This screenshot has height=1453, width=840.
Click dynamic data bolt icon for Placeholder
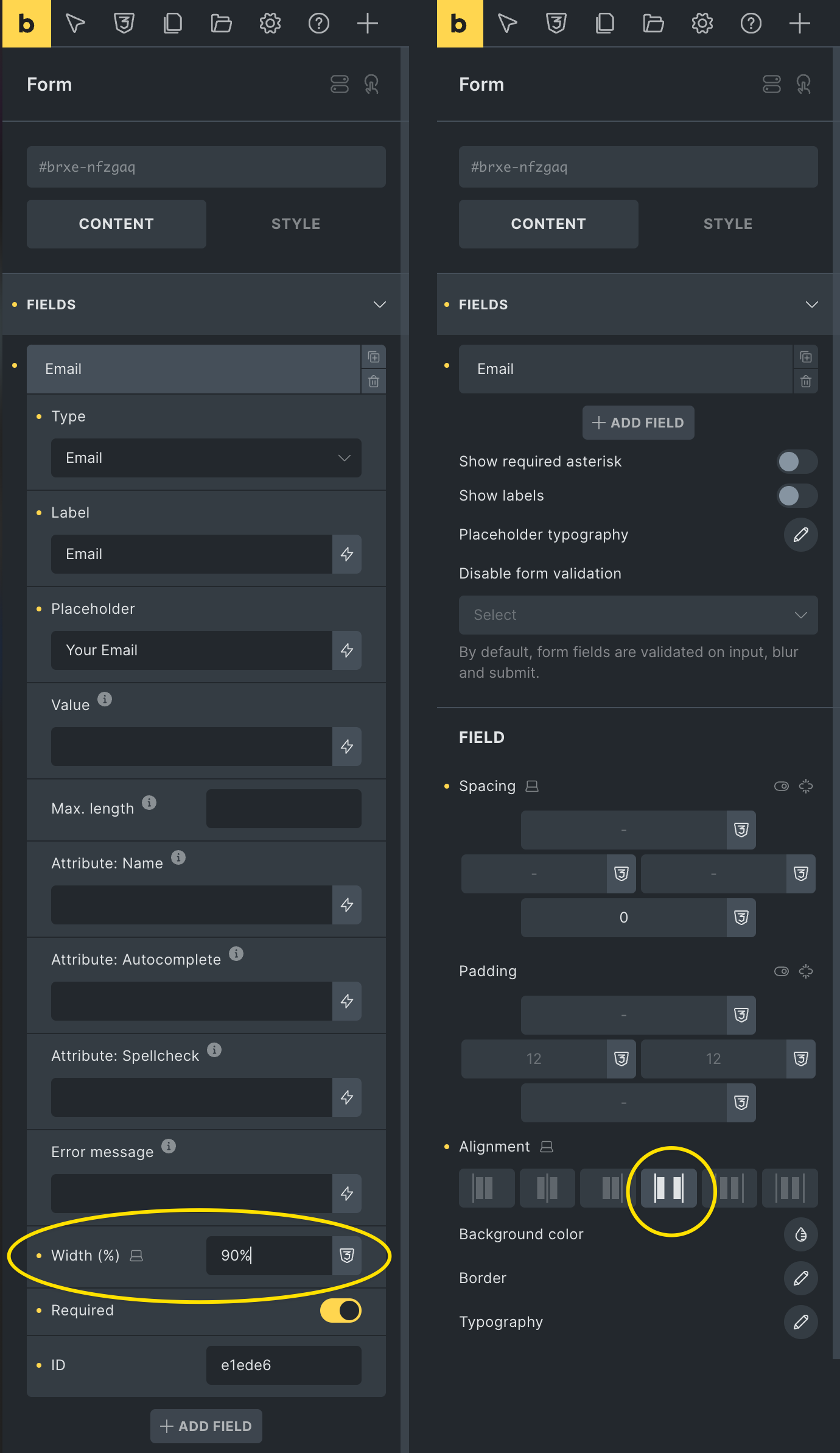[x=347, y=650]
